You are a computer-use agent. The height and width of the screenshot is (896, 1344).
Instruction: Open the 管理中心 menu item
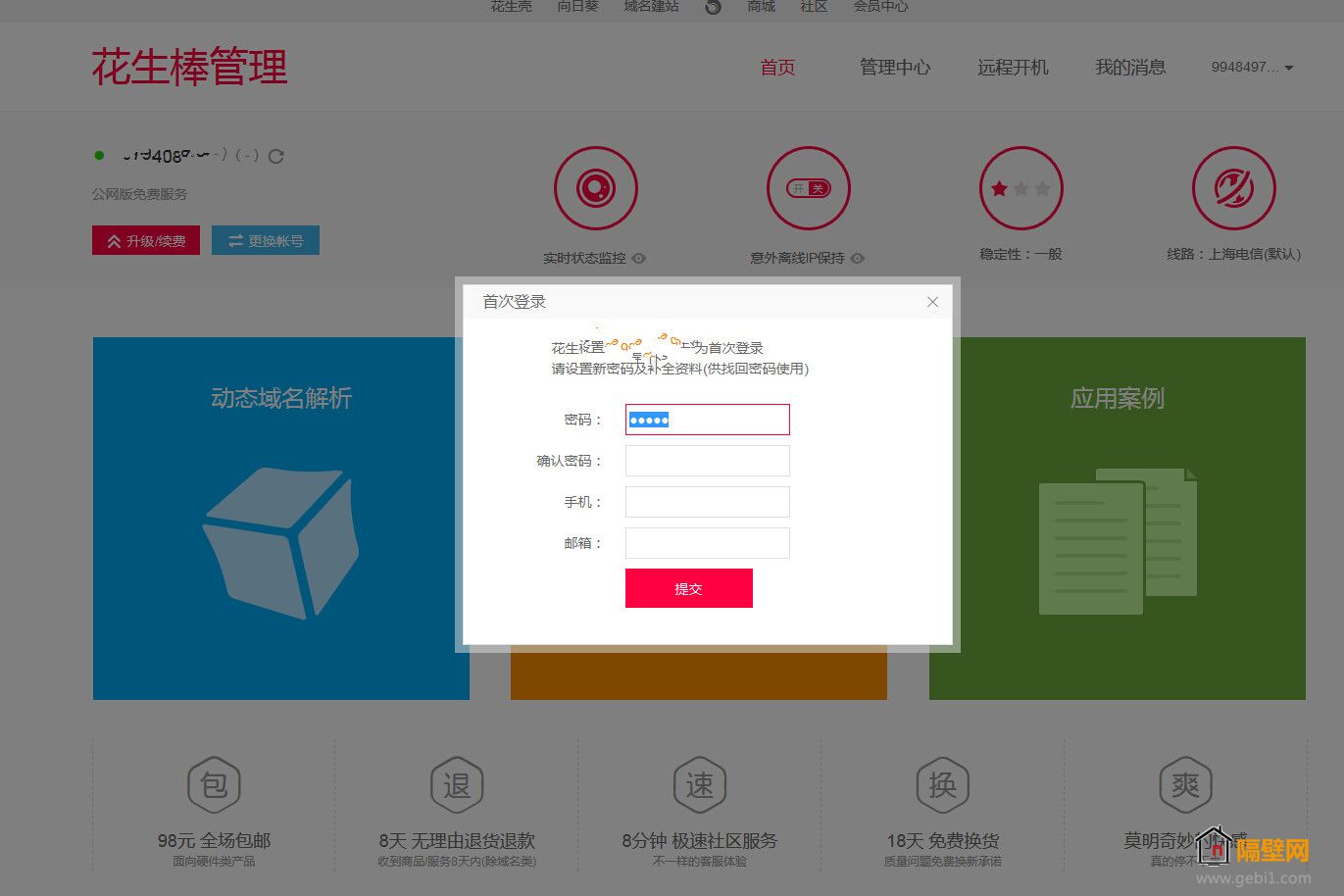[895, 68]
